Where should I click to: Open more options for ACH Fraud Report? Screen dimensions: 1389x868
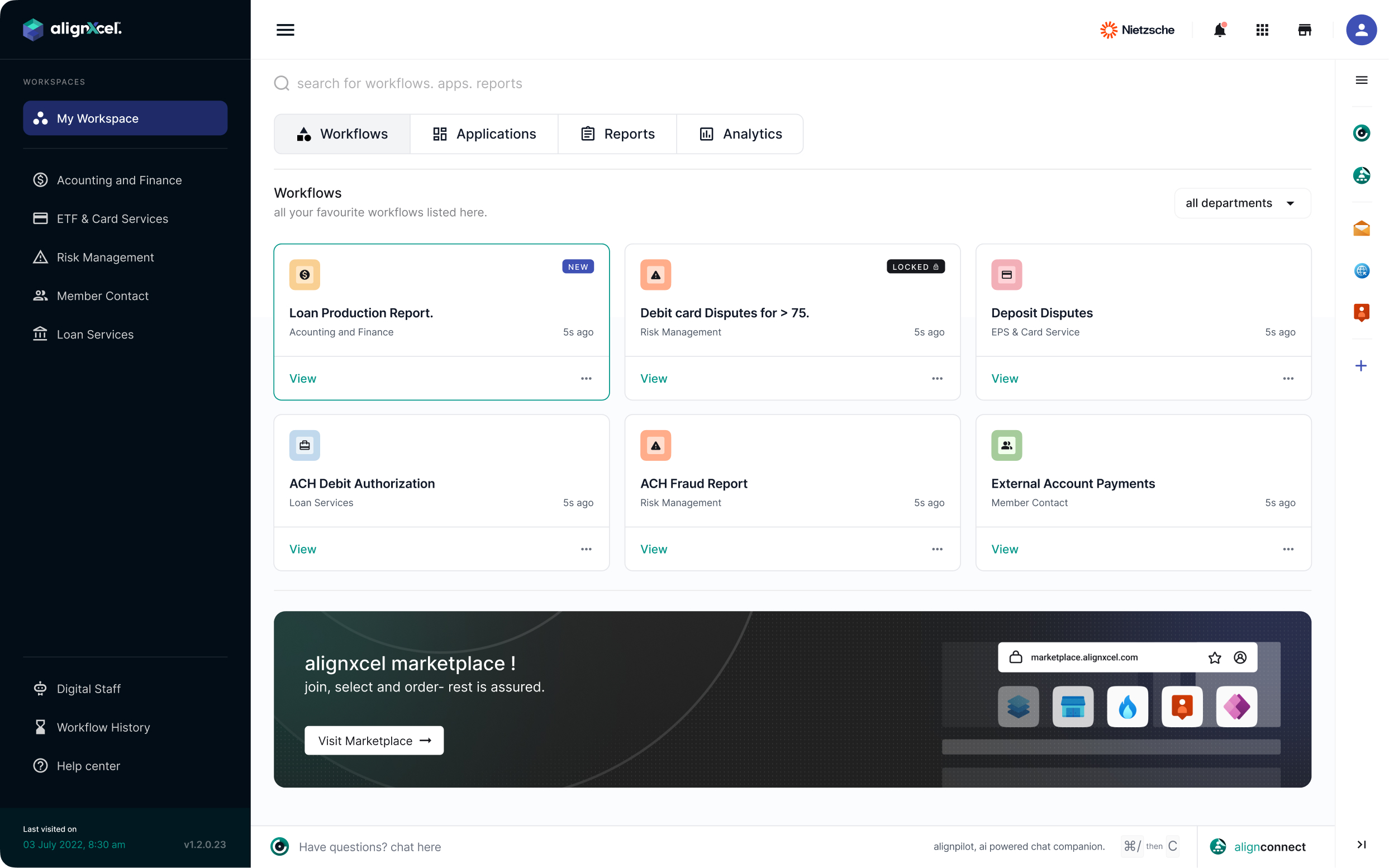937,549
